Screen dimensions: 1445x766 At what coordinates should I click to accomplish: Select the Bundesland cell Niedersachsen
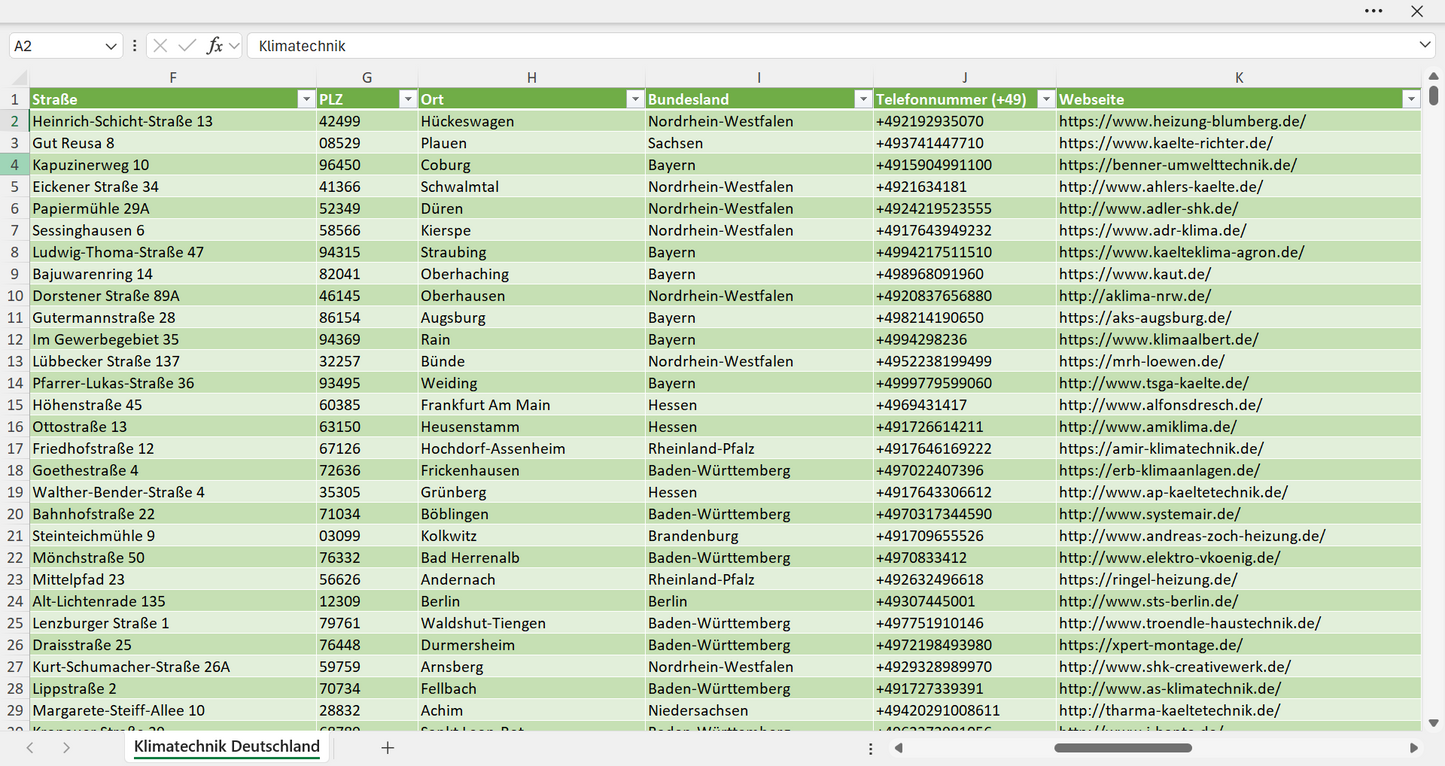[759, 710]
